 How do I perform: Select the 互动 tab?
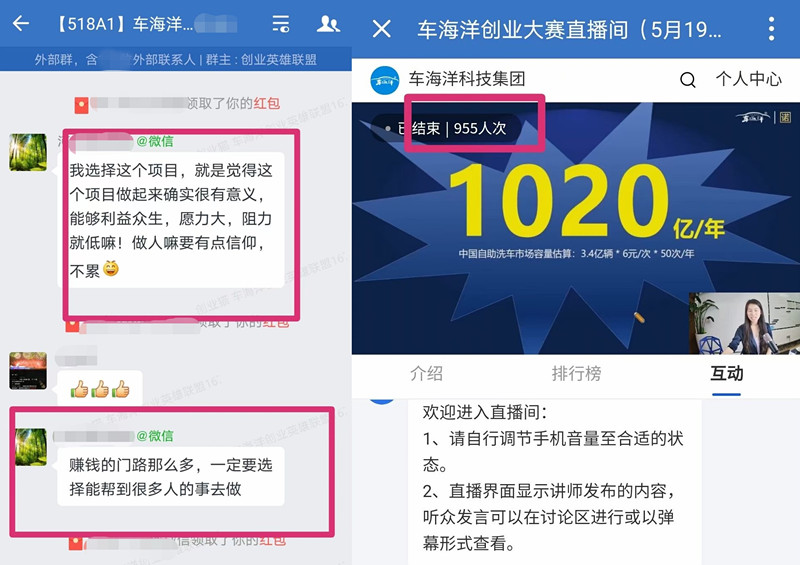(x=727, y=373)
